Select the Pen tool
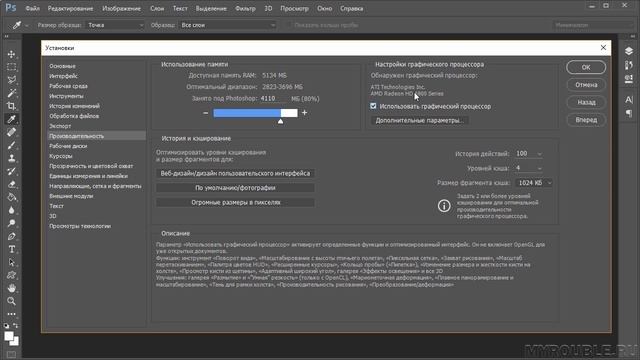 [11, 236]
